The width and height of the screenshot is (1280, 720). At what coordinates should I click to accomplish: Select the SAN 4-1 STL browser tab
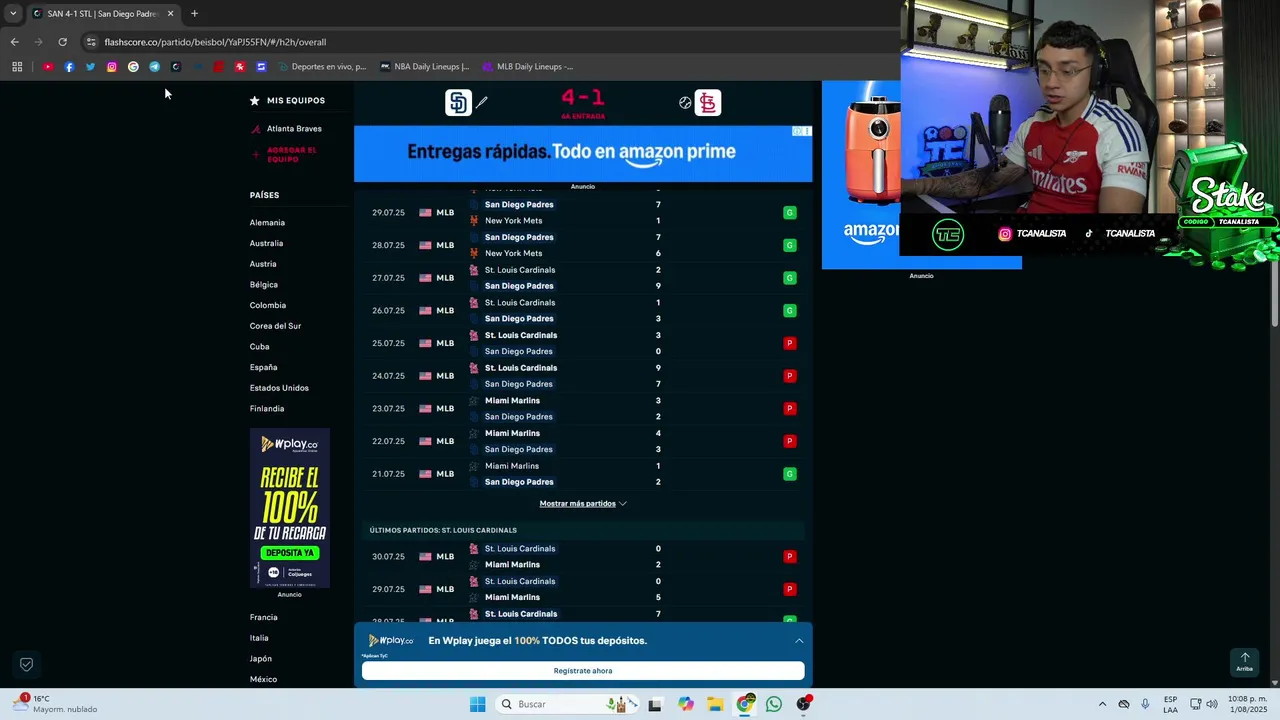pyautogui.click(x=103, y=14)
